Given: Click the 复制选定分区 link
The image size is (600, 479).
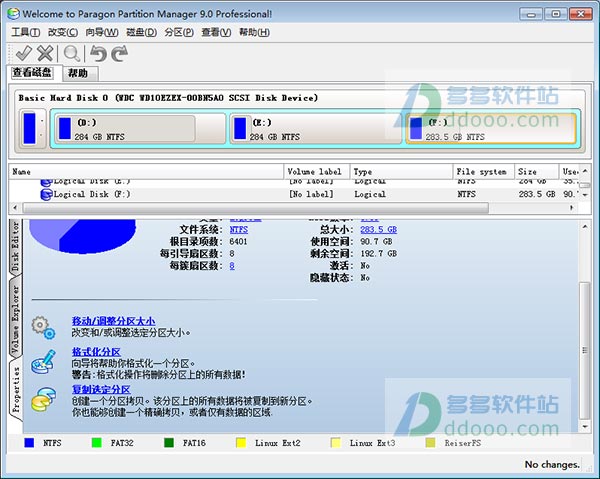Looking at the screenshot, I should click(101, 389).
